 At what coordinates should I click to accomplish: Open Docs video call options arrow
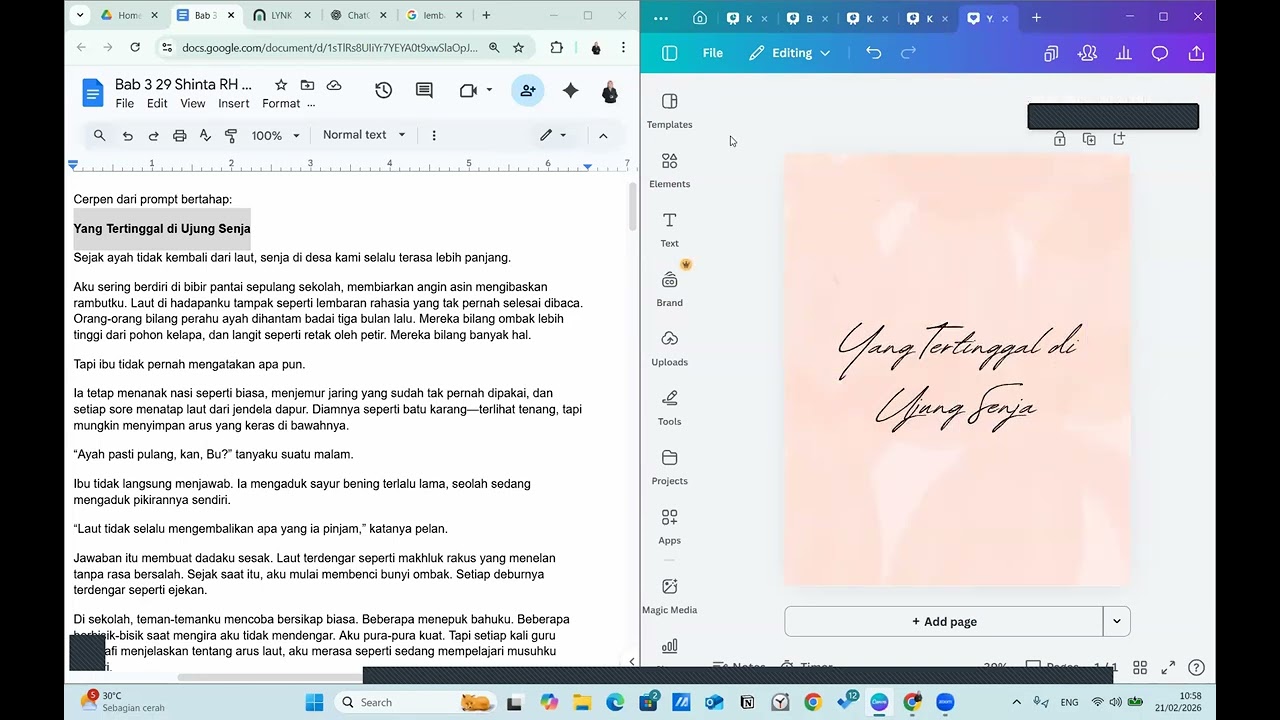489,91
